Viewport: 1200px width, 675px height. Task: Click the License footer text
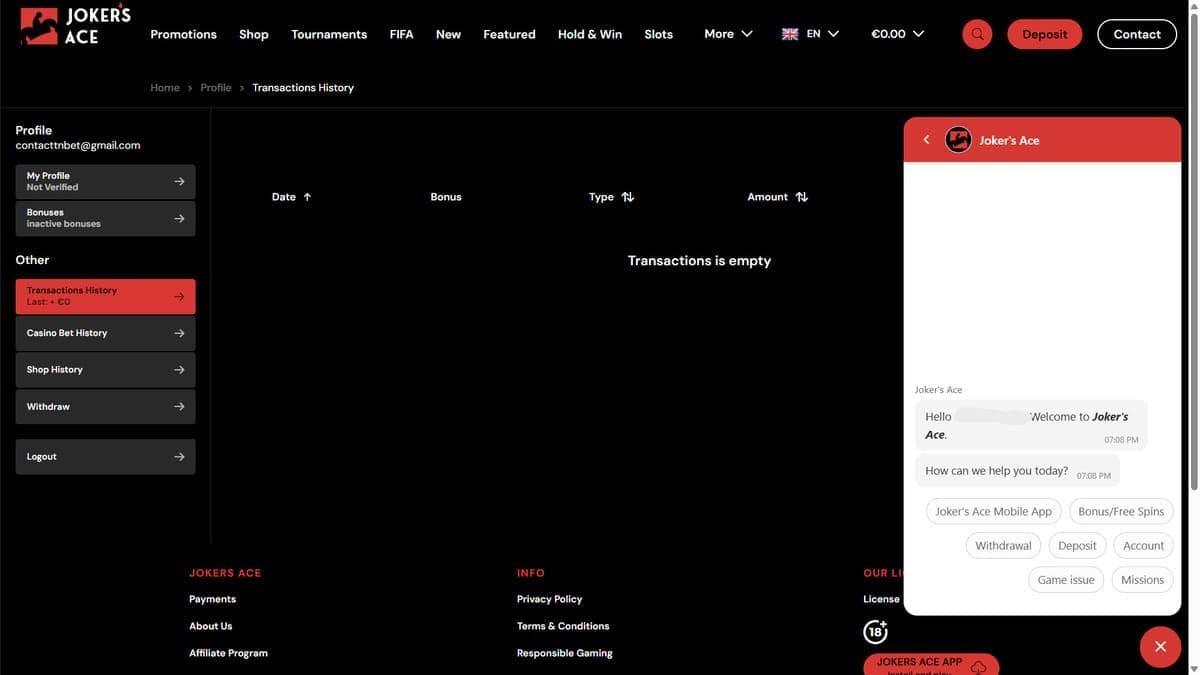(x=881, y=599)
